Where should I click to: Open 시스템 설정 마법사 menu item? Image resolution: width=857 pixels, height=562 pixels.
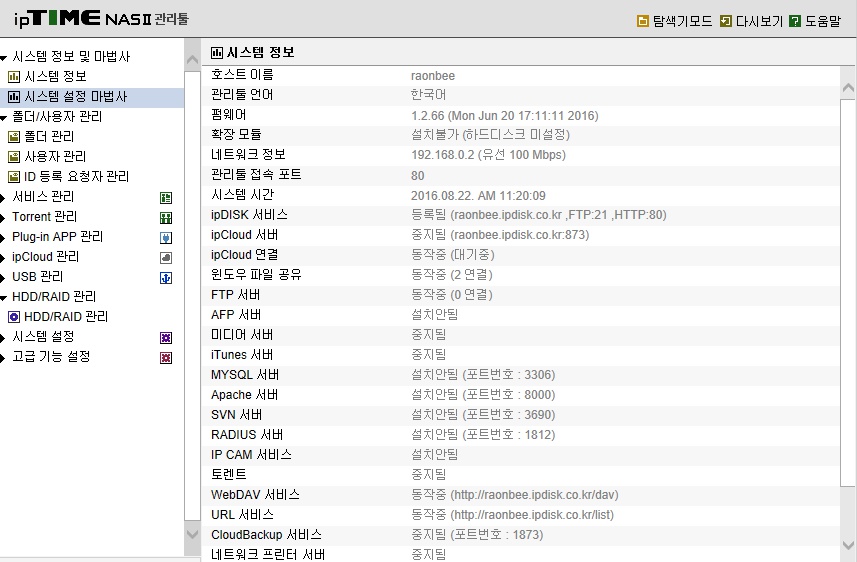[x=75, y=96]
